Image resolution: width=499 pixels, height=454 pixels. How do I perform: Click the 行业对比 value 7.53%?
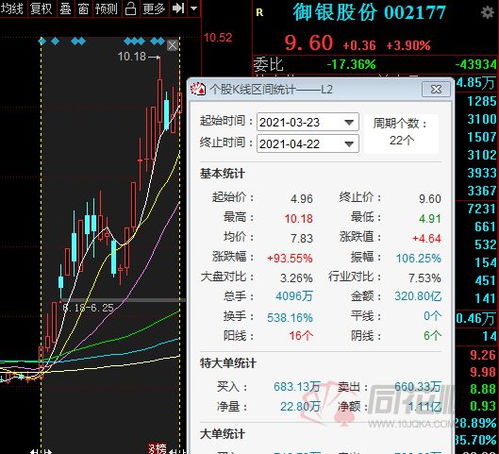click(x=425, y=278)
